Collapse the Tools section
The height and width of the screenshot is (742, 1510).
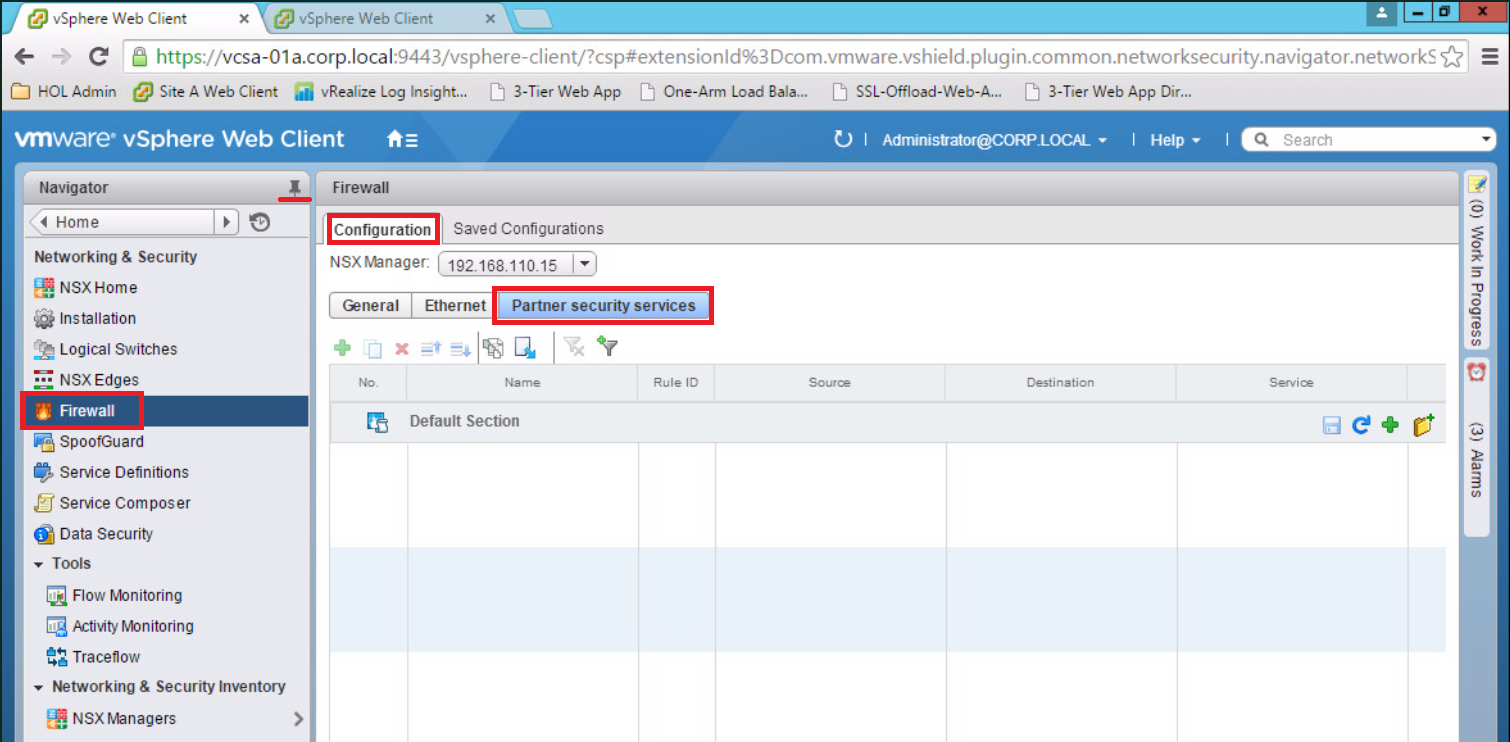39,564
